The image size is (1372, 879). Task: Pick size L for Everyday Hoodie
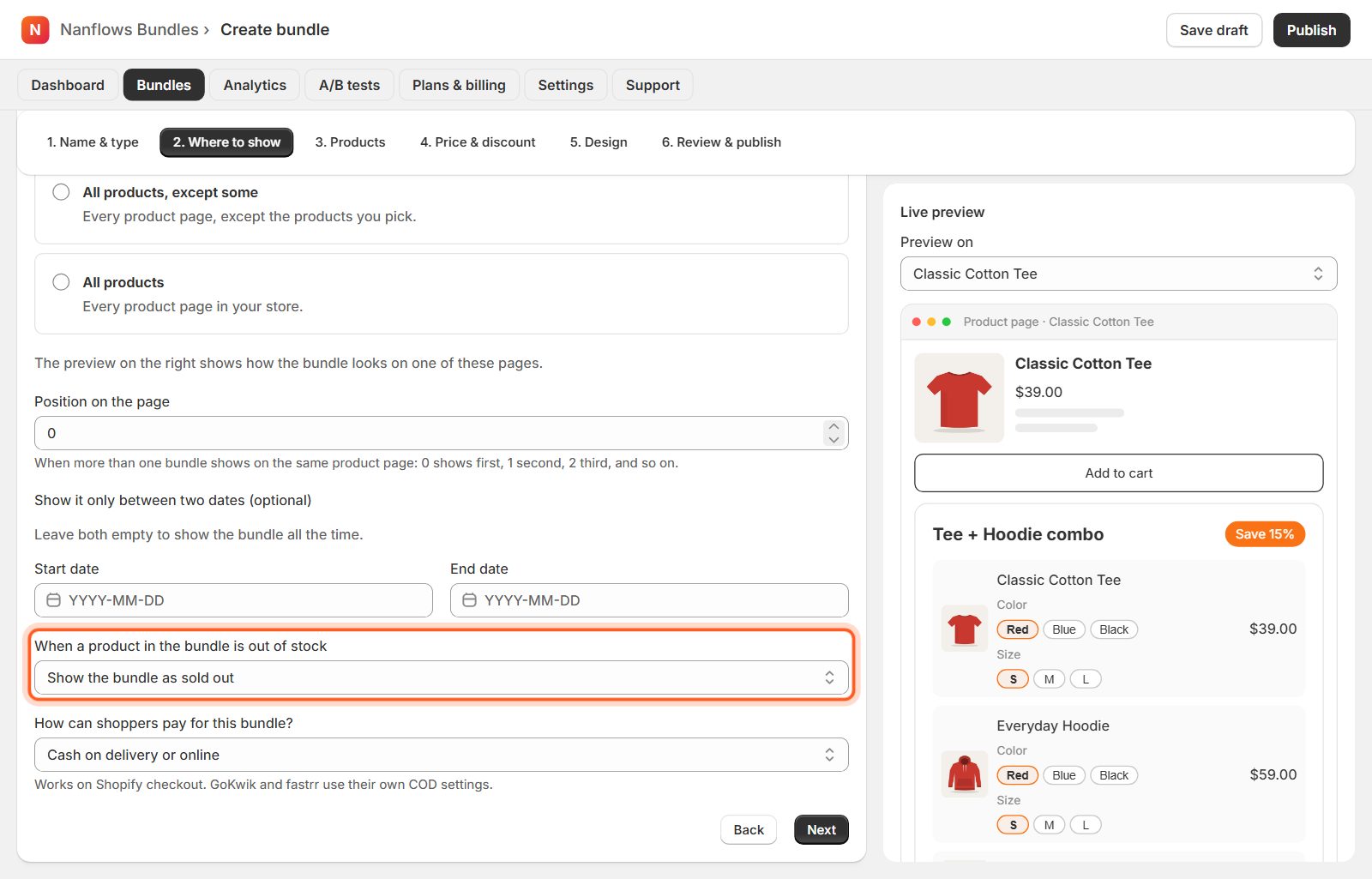point(1086,825)
